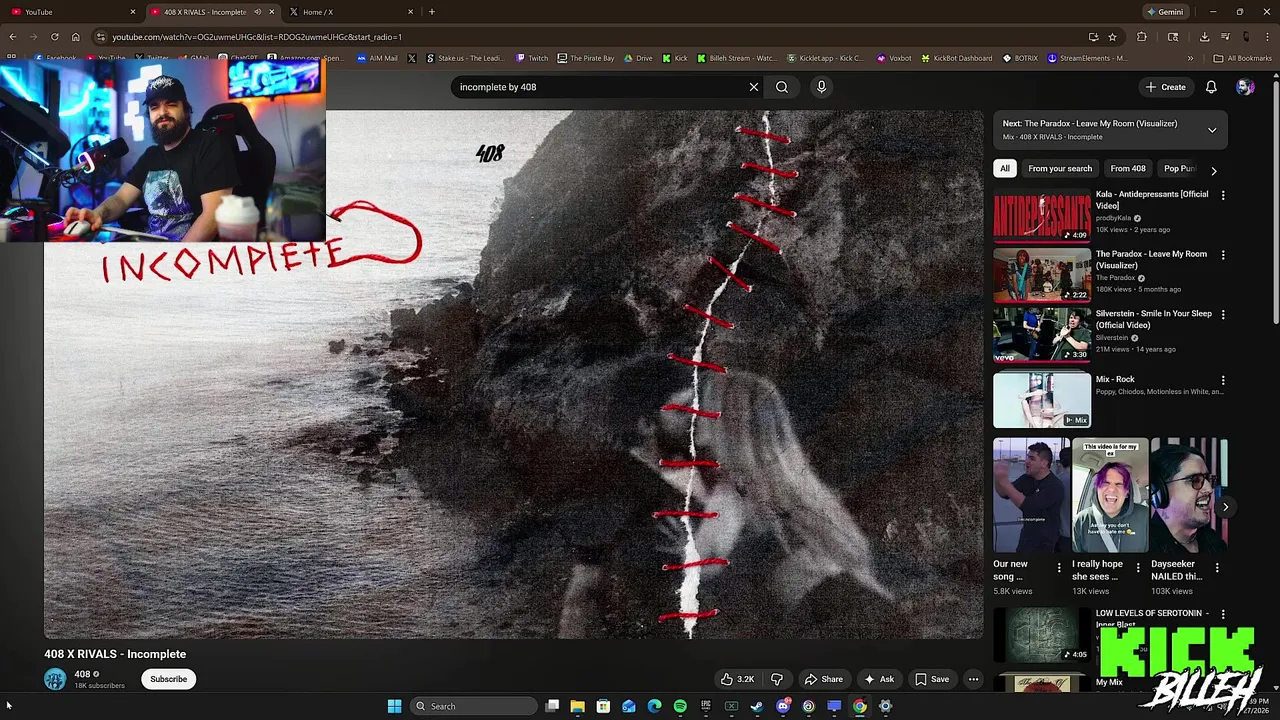Open Chrome downloads icon
Image resolution: width=1280 pixels, height=720 pixels.
pos(1204,37)
